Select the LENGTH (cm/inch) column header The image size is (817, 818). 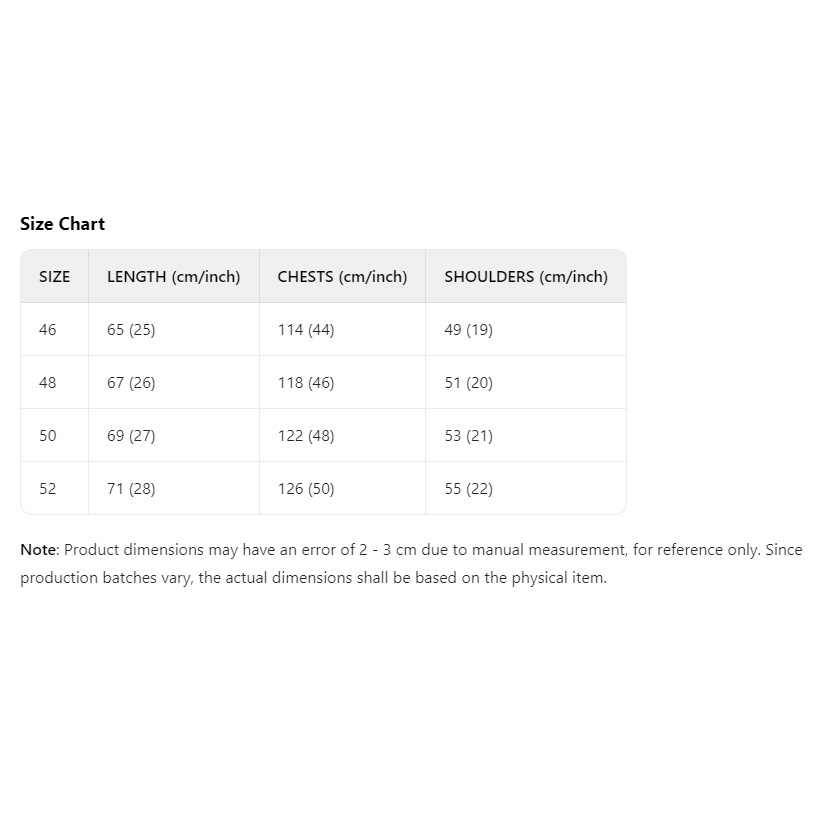174,277
